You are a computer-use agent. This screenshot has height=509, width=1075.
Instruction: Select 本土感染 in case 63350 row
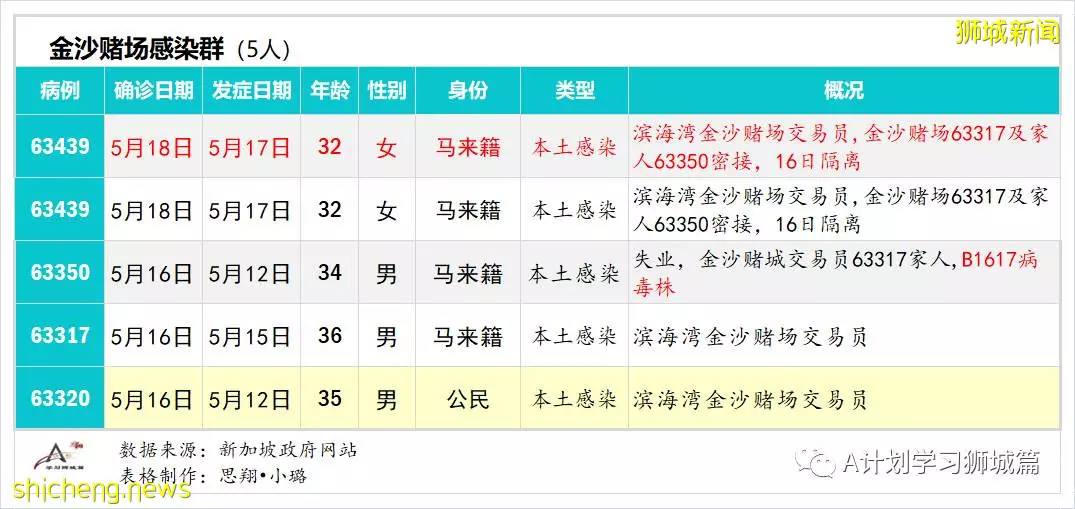click(x=575, y=274)
